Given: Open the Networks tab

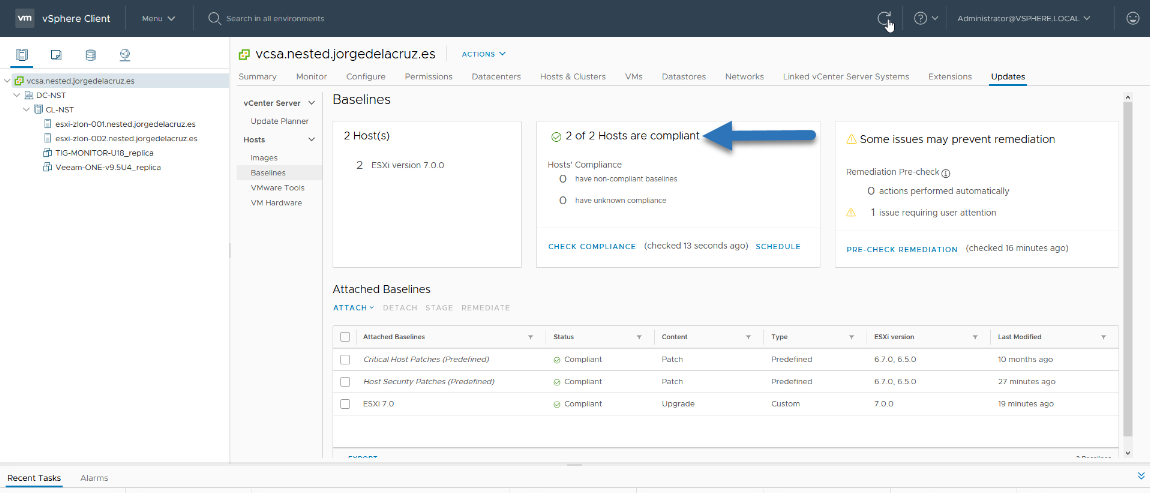Looking at the screenshot, I should pos(744,76).
